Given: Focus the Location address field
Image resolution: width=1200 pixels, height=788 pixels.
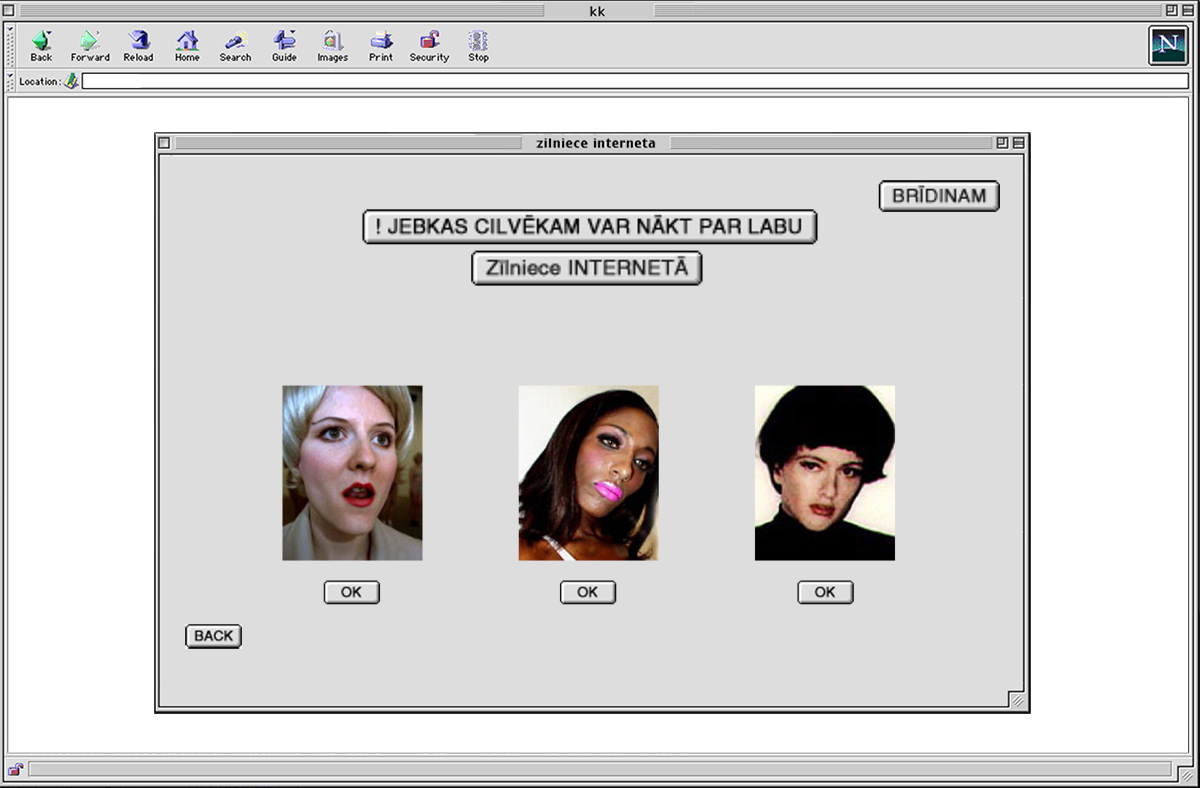Looking at the screenshot, I should tap(636, 81).
